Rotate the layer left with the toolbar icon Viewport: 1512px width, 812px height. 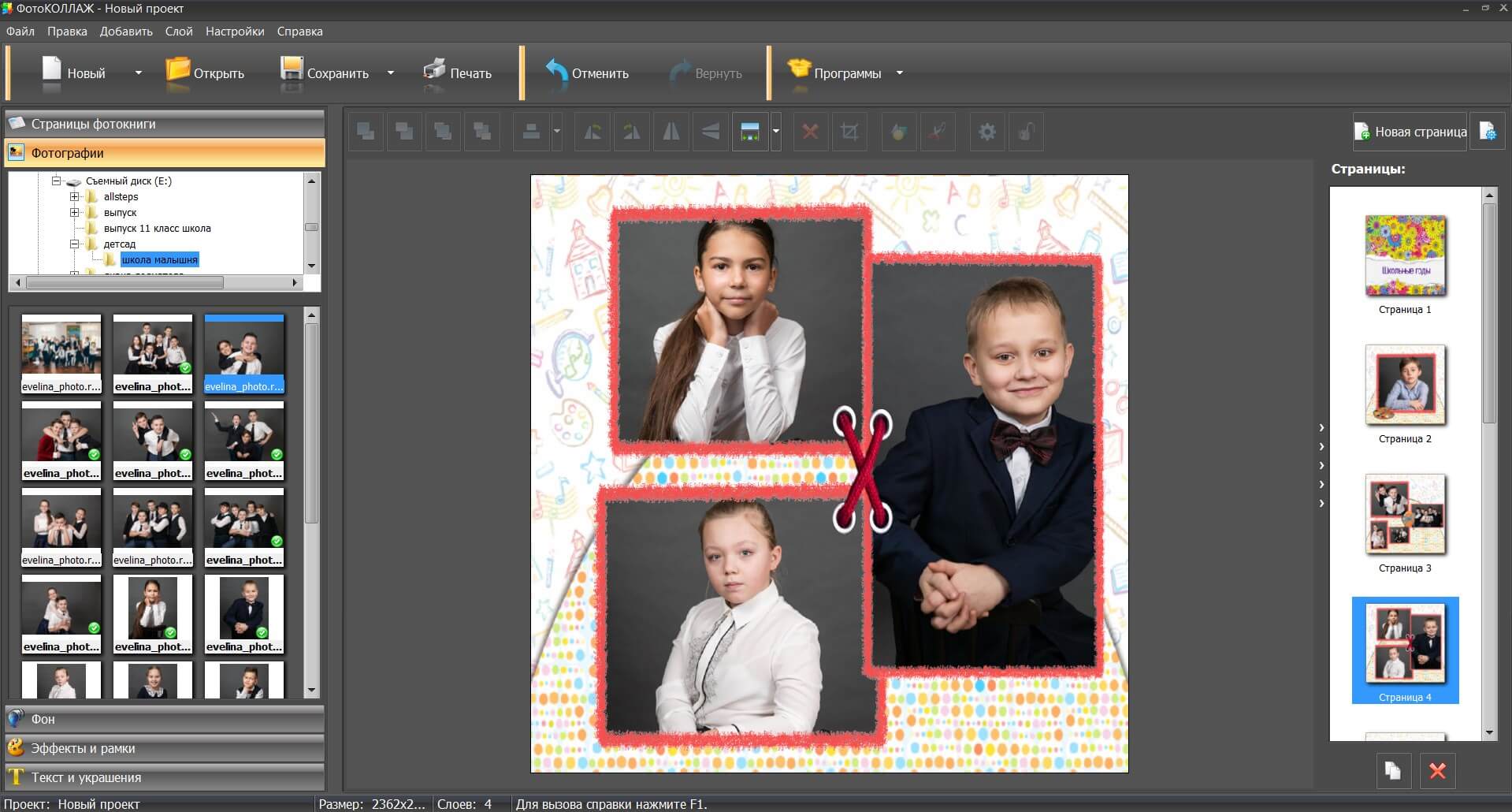(593, 132)
